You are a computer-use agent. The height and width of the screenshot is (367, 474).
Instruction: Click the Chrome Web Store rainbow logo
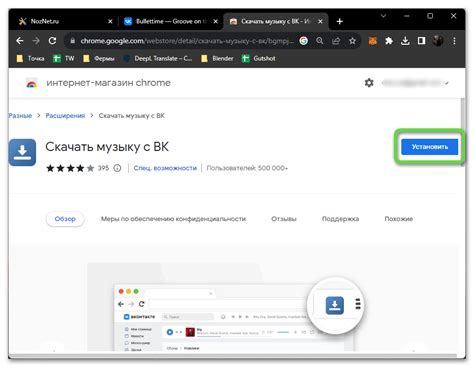(x=32, y=83)
